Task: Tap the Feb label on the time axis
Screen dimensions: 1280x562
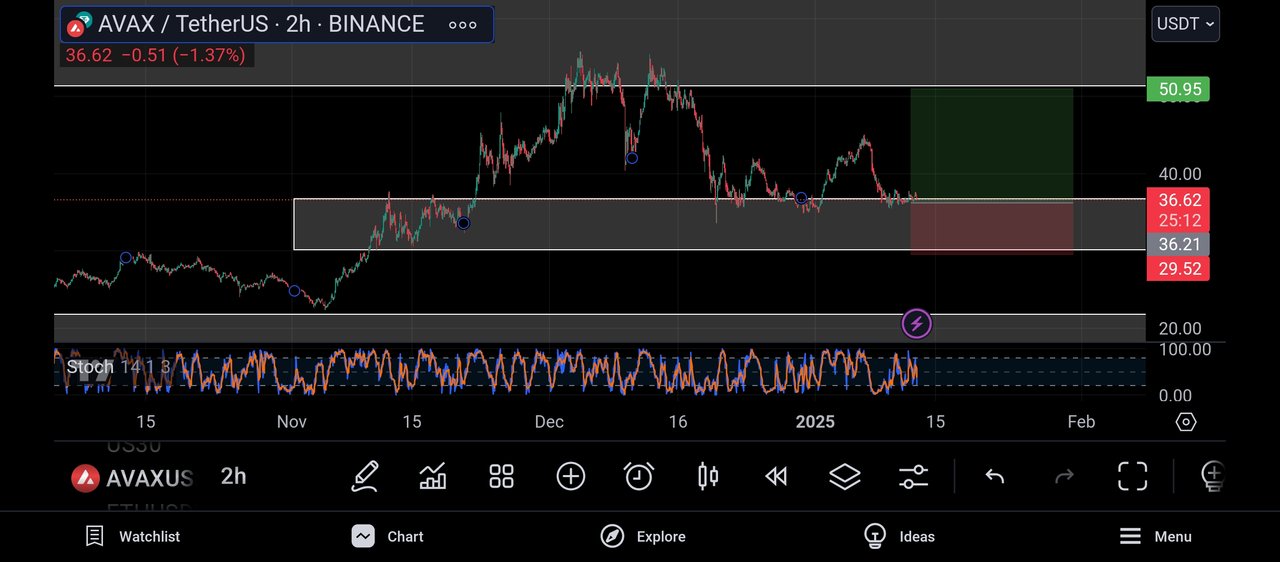Action: pyautogui.click(x=1081, y=422)
